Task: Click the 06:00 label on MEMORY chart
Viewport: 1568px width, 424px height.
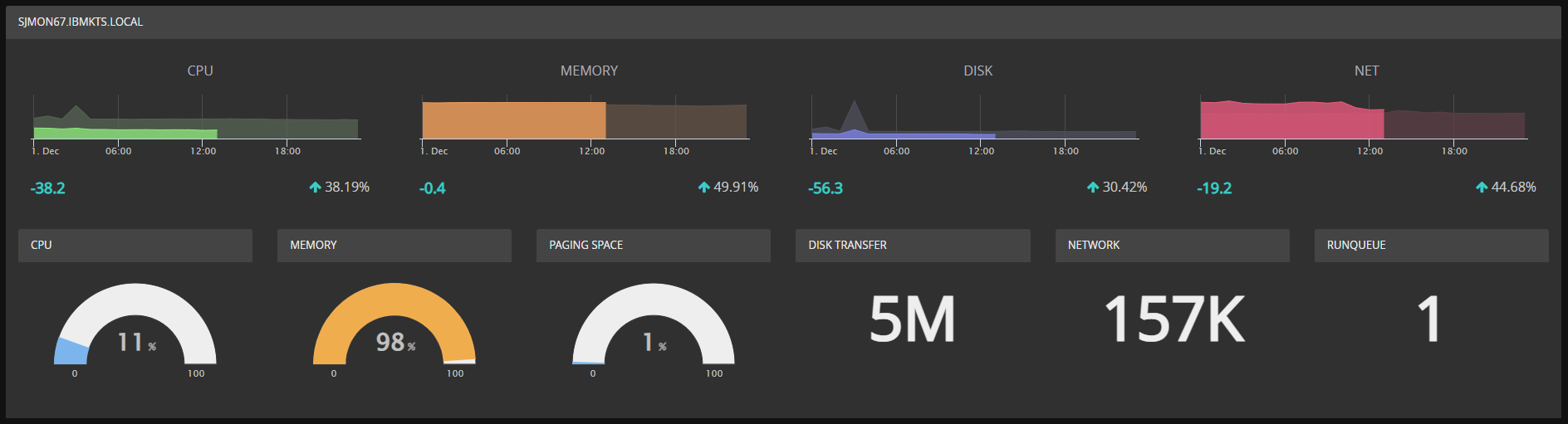Action: coord(507,151)
